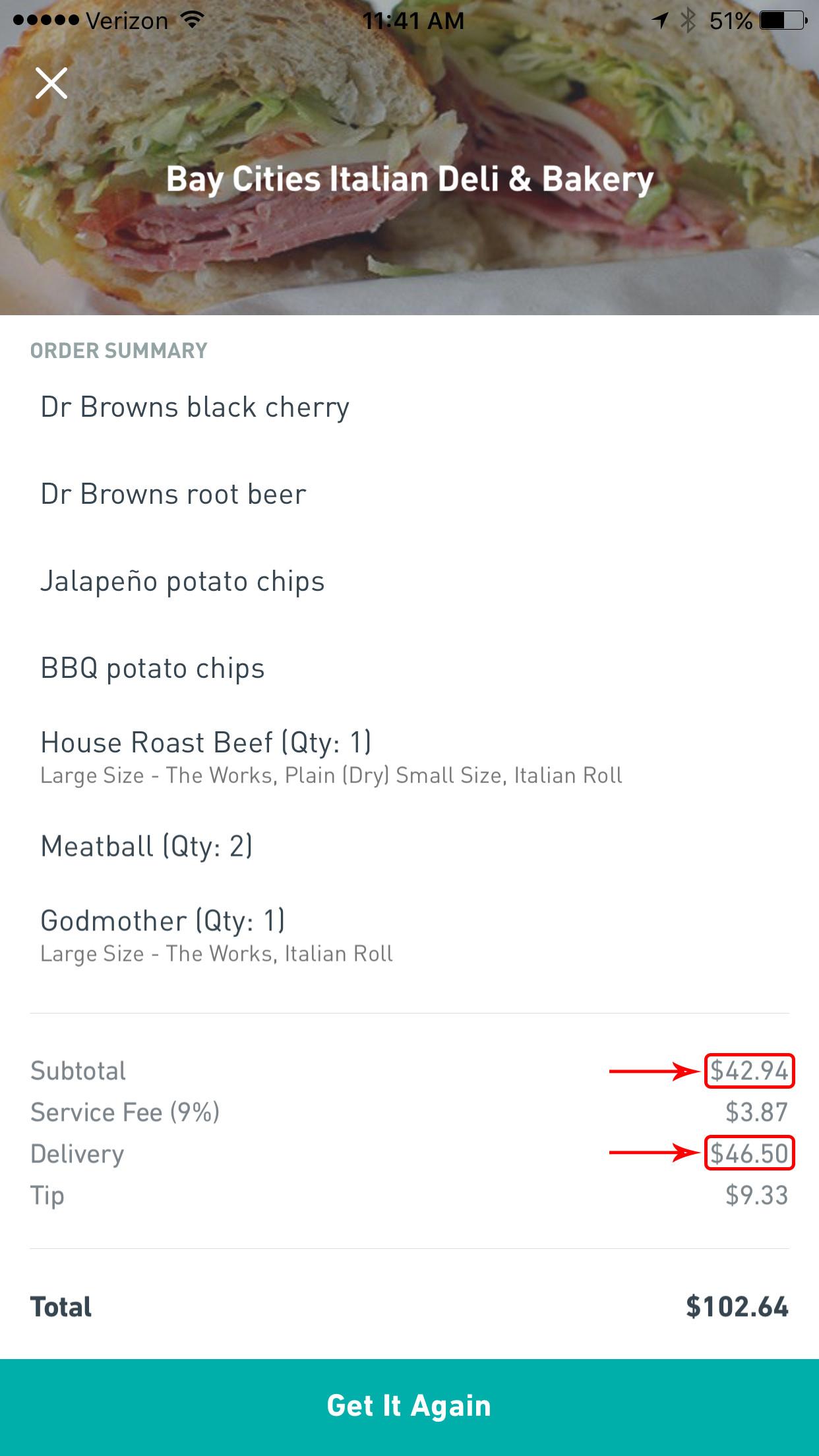Viewport: 819px width, 1456px height.
Task: Open the Meatball (Qty: 2) item
Action: pos(146,847)
